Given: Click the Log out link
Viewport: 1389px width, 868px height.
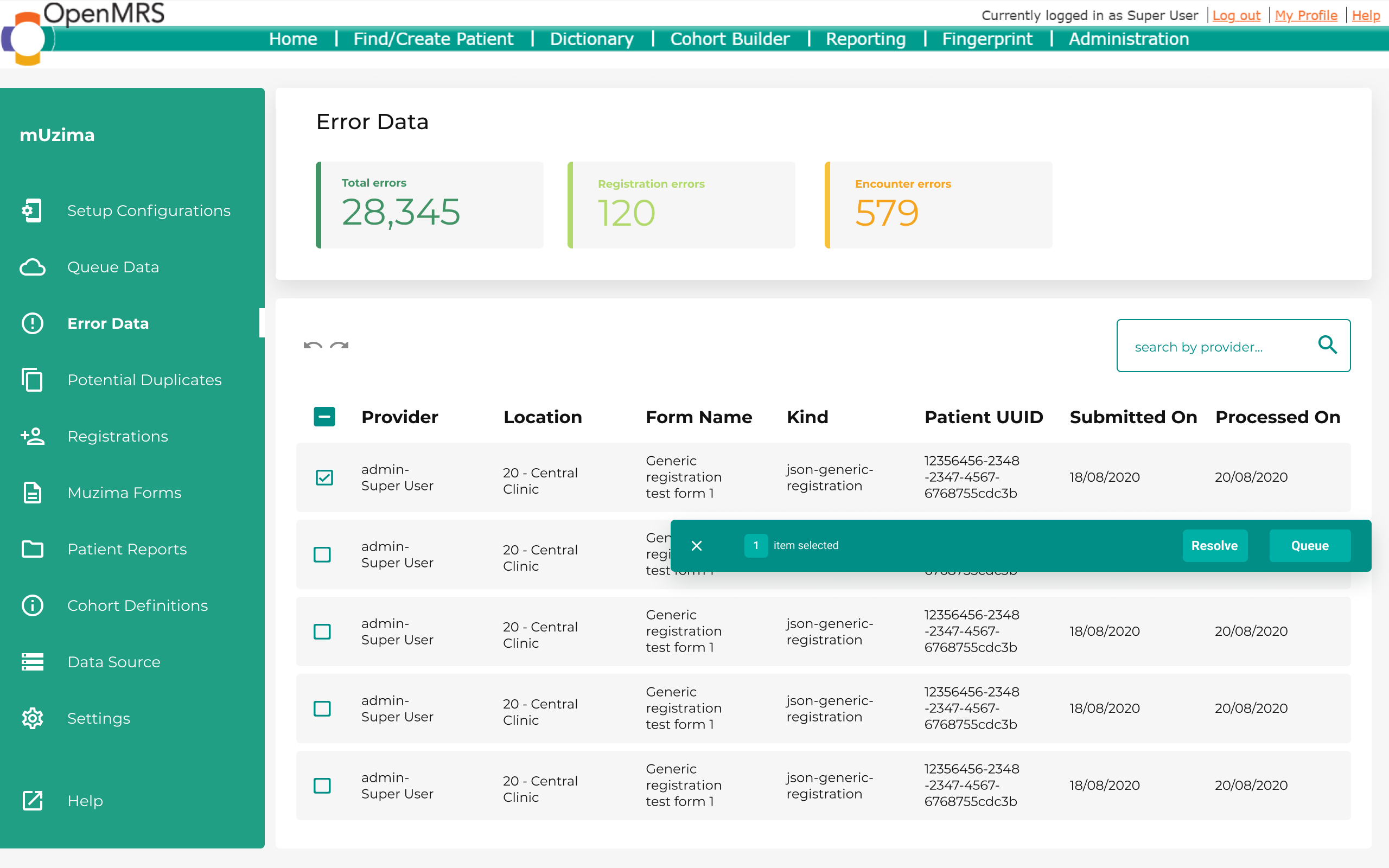Looking at the screenshot, I should click(1237, 16).
